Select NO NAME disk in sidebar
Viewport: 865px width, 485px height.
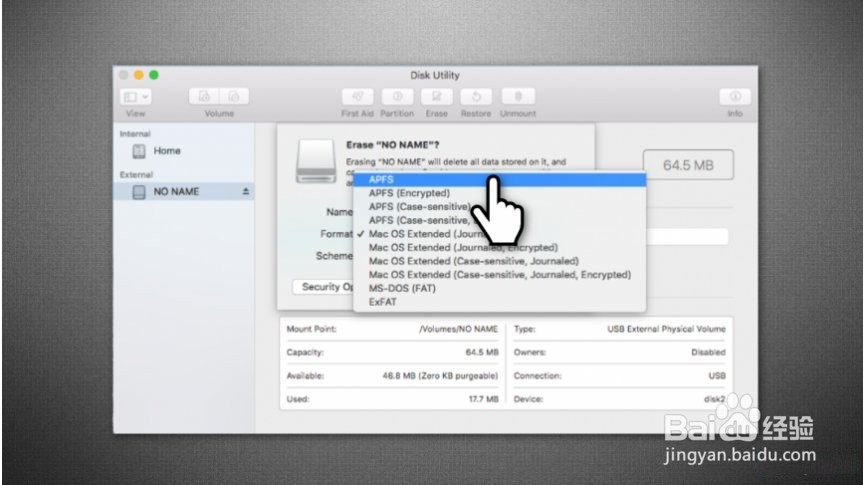pyautogui.click(x=184, y=191)
